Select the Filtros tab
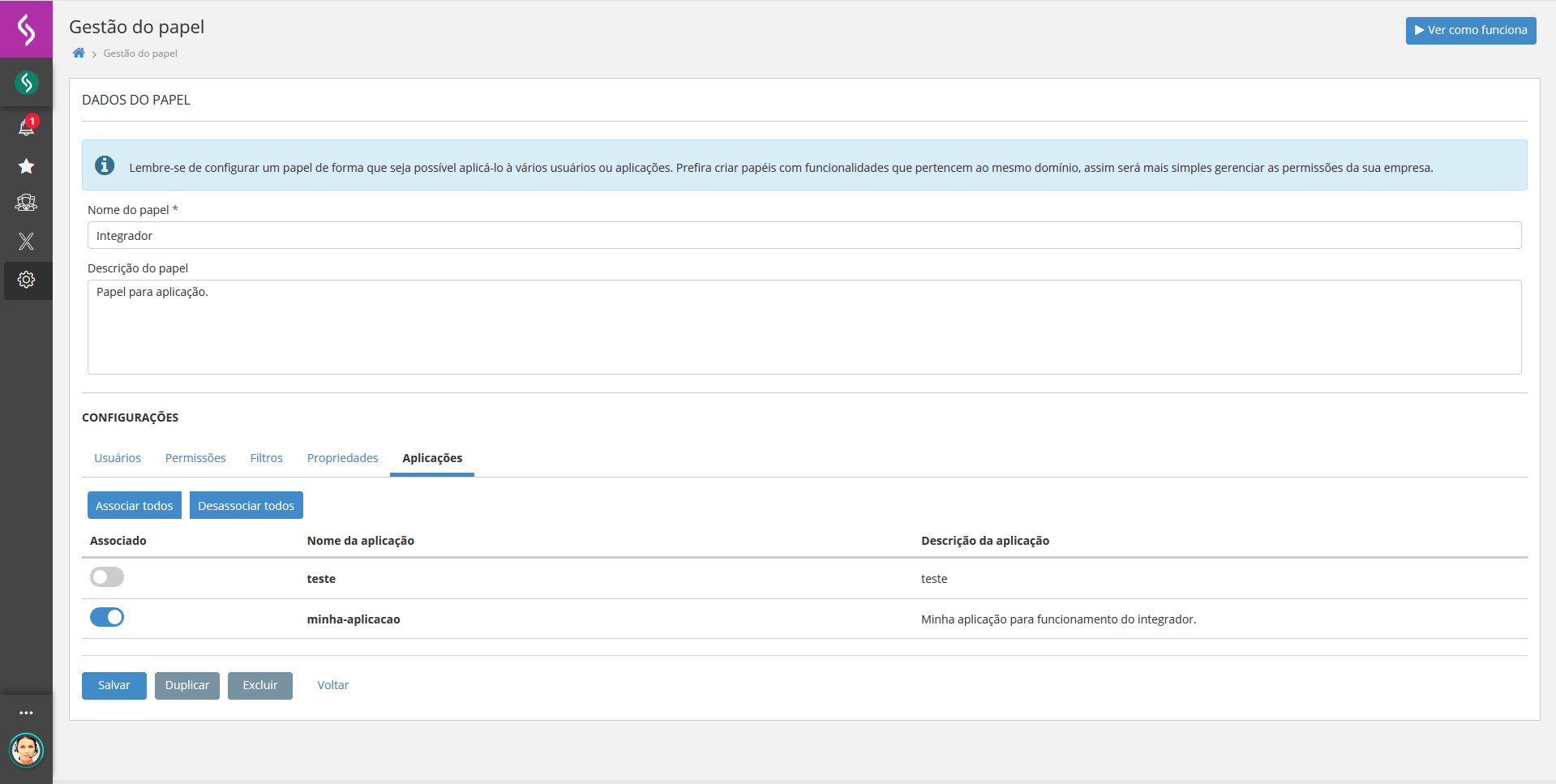The width and height of the screenshot is (1556, 784). pos(266,457)
